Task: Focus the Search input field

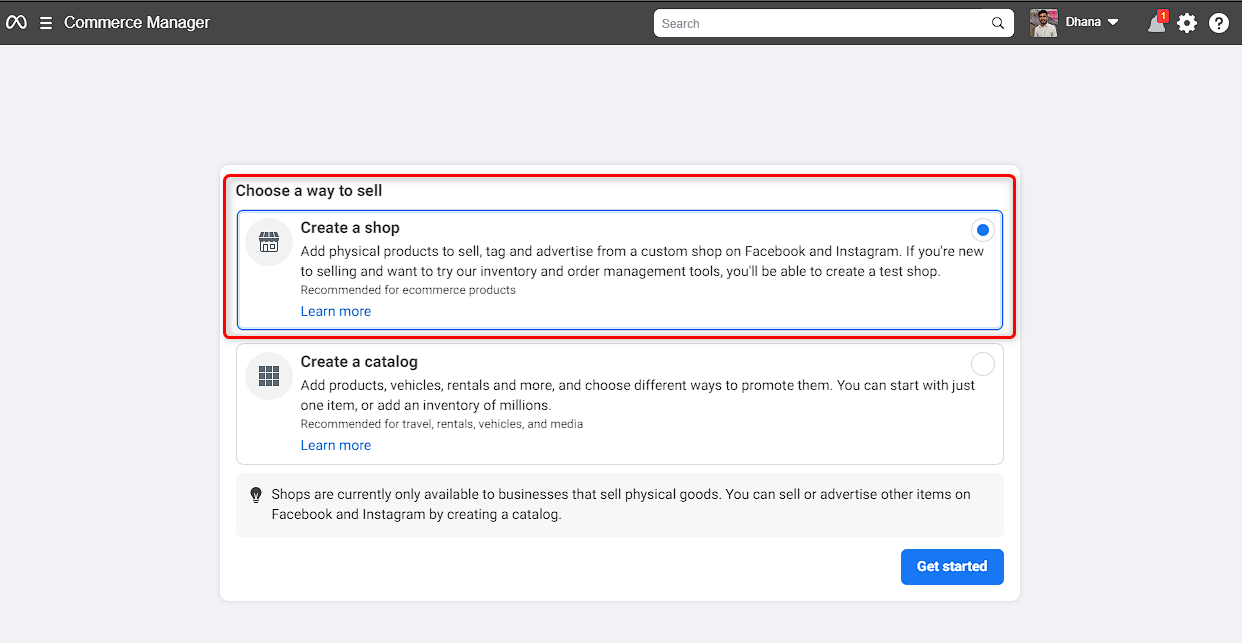Action: [x=834, y=23]
